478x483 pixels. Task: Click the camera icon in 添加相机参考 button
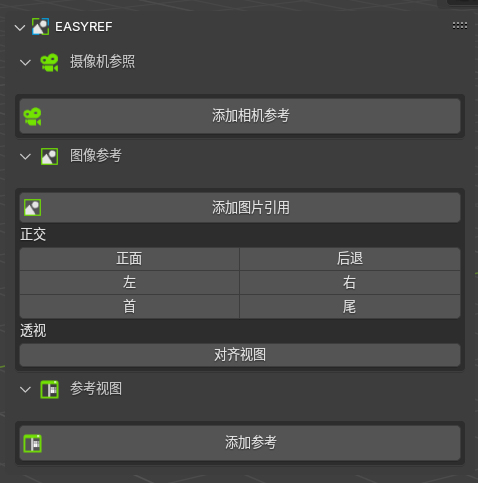point(32,117)
